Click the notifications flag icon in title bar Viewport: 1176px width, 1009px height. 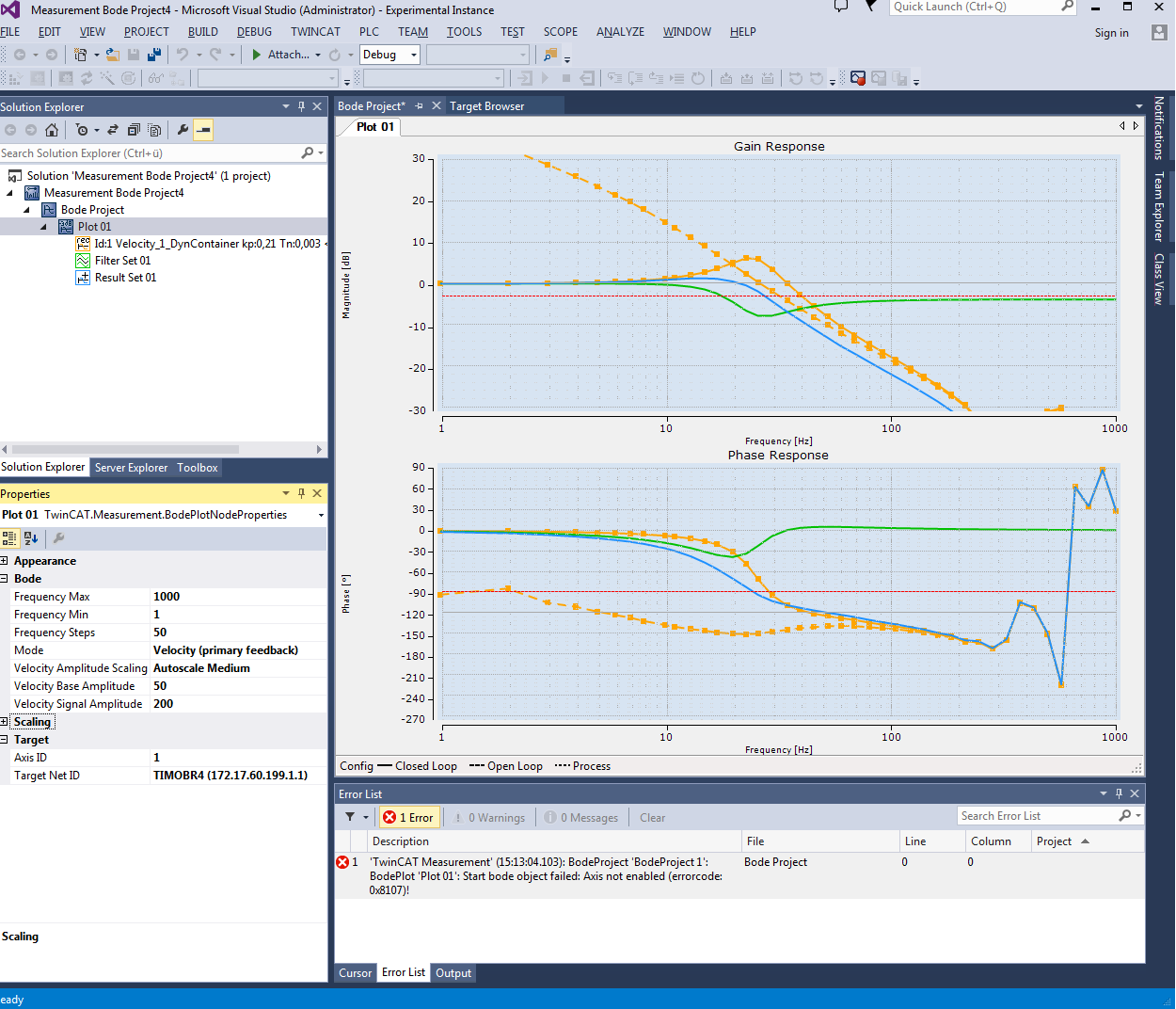(x=871, y=7)
